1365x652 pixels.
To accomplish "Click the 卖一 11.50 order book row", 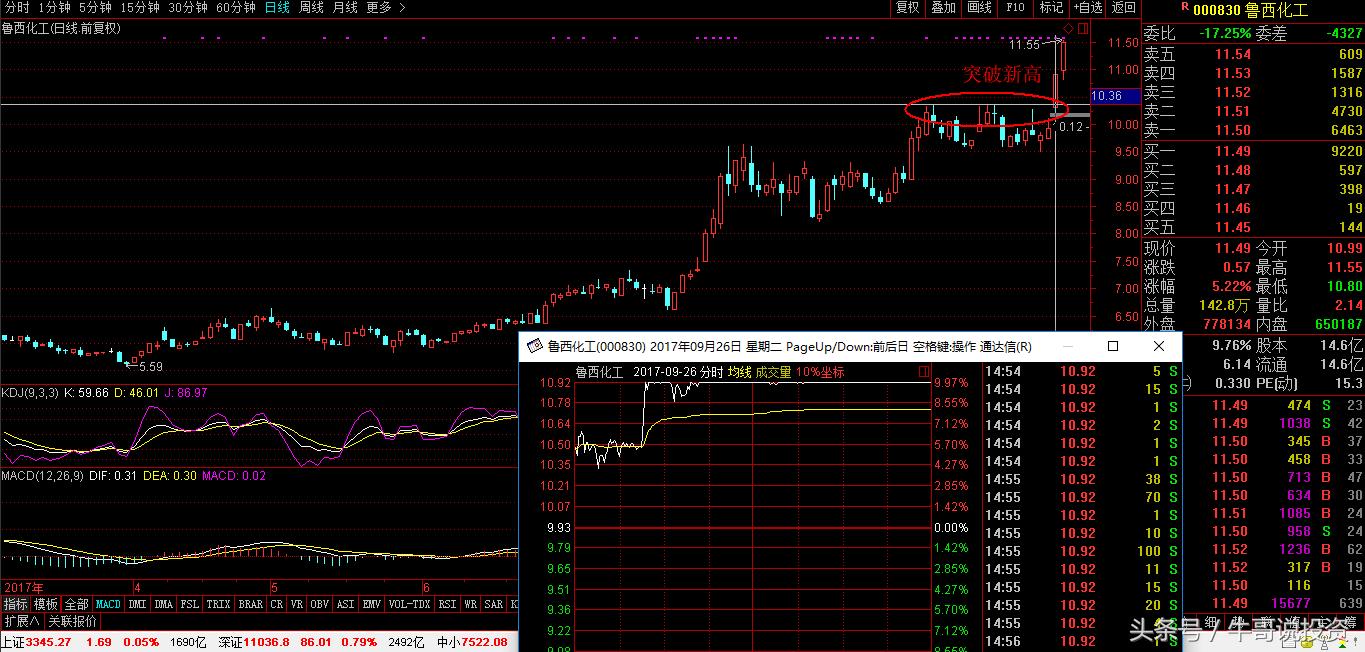I will [x=1253, y=130].
